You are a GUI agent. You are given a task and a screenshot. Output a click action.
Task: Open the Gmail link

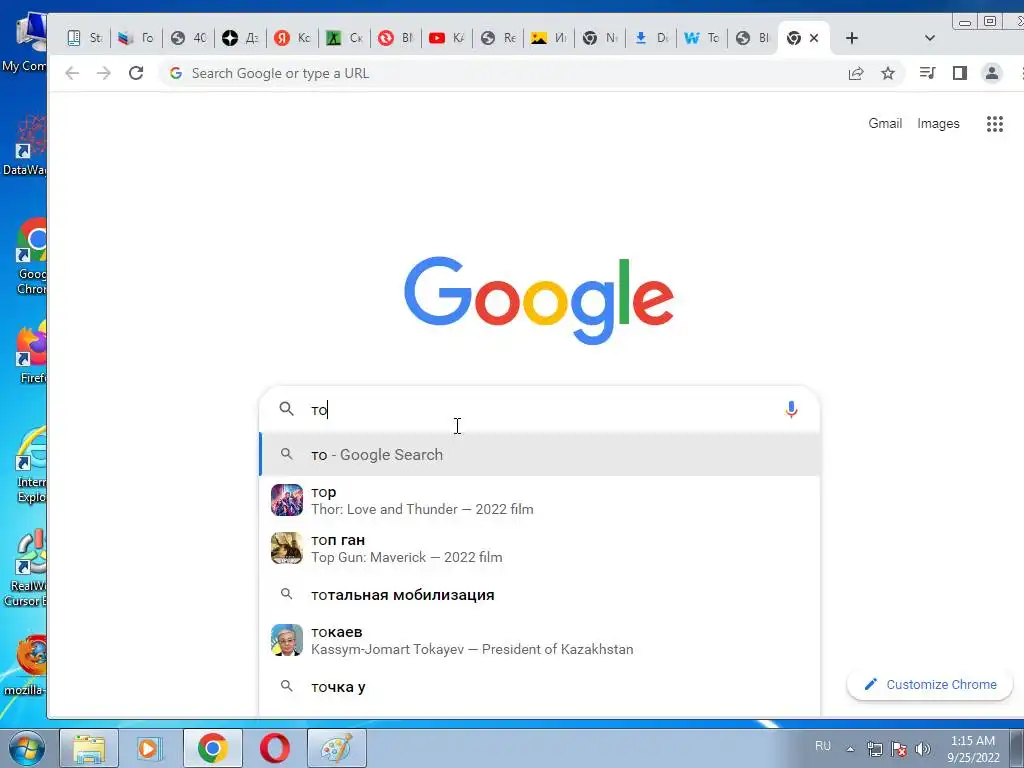pos(885,123)
